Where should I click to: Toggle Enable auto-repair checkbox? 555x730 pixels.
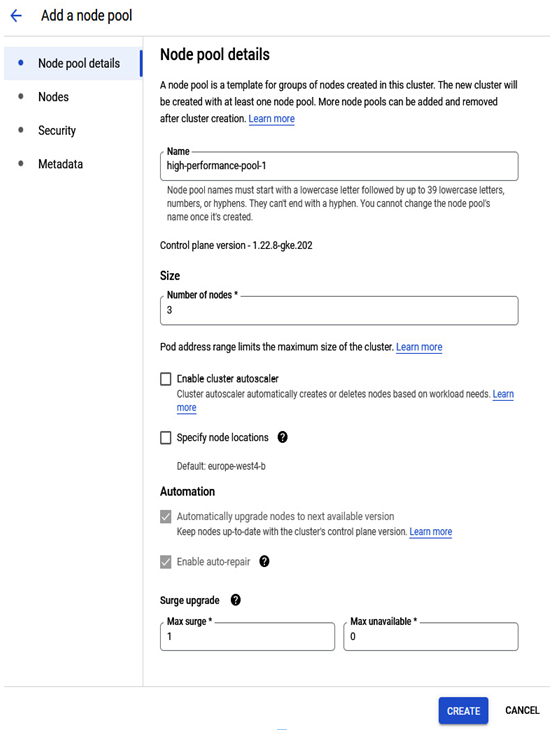click(x=166, y=562)
